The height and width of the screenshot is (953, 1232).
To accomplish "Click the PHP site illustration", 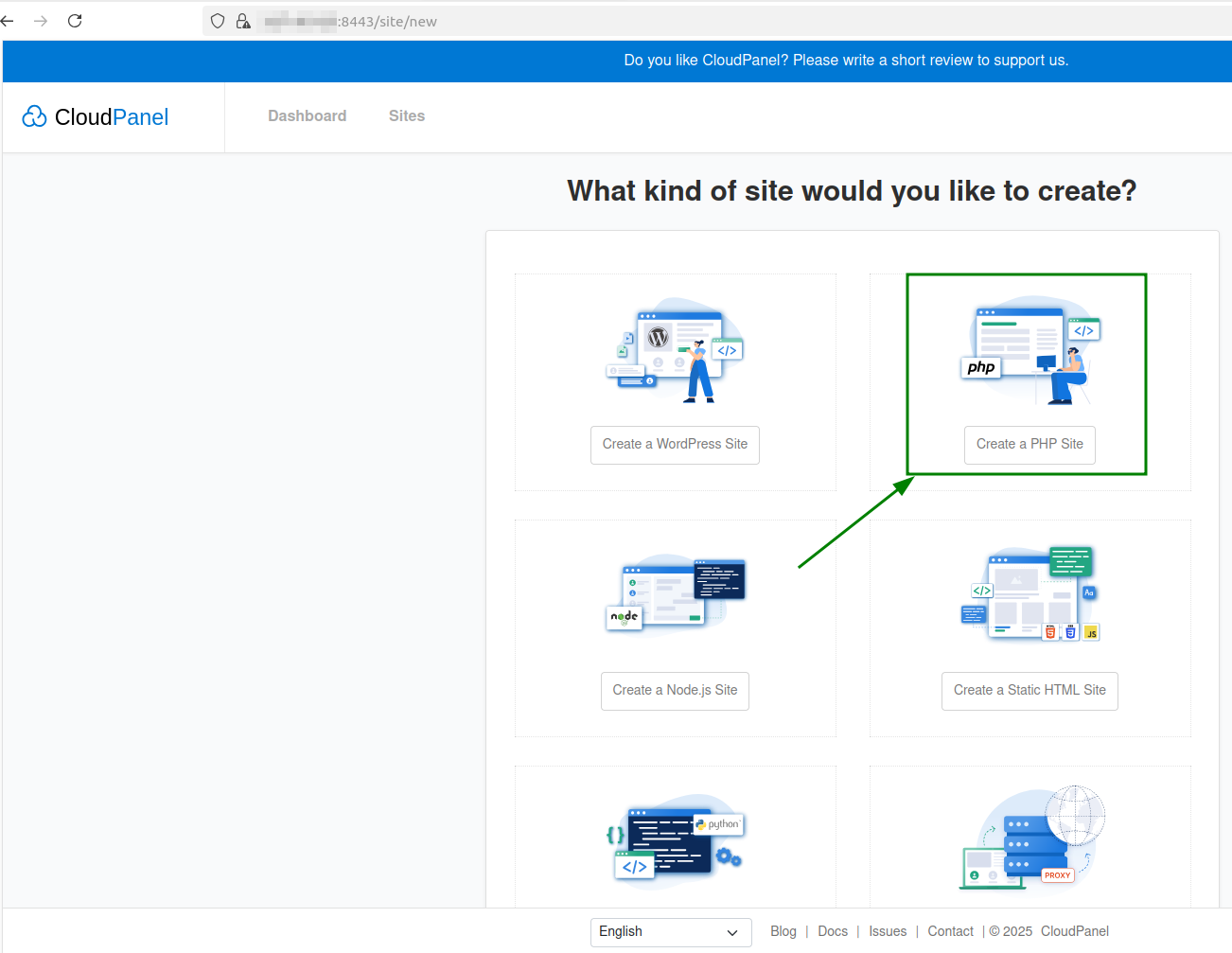I will 1030,350.
